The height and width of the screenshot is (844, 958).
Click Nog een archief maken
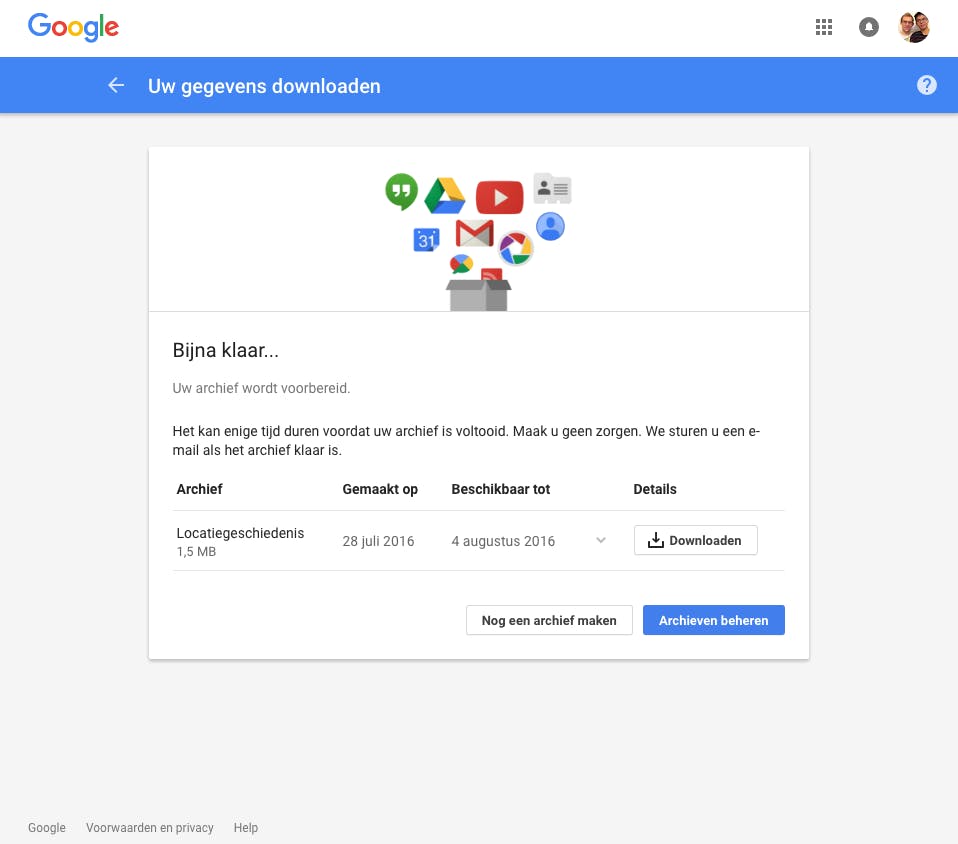click(x=549, y=620)
